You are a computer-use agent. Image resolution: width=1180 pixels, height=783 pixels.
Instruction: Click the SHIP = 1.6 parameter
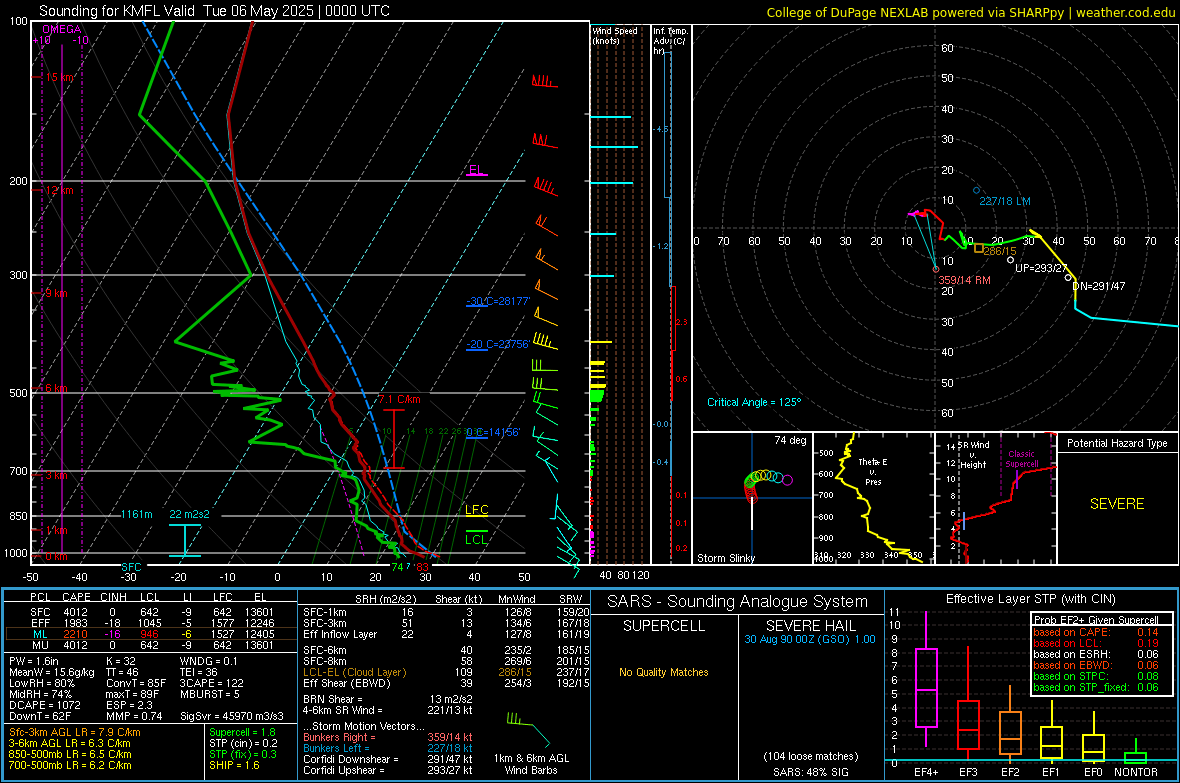pyautogui.click(x=234, y=765)
